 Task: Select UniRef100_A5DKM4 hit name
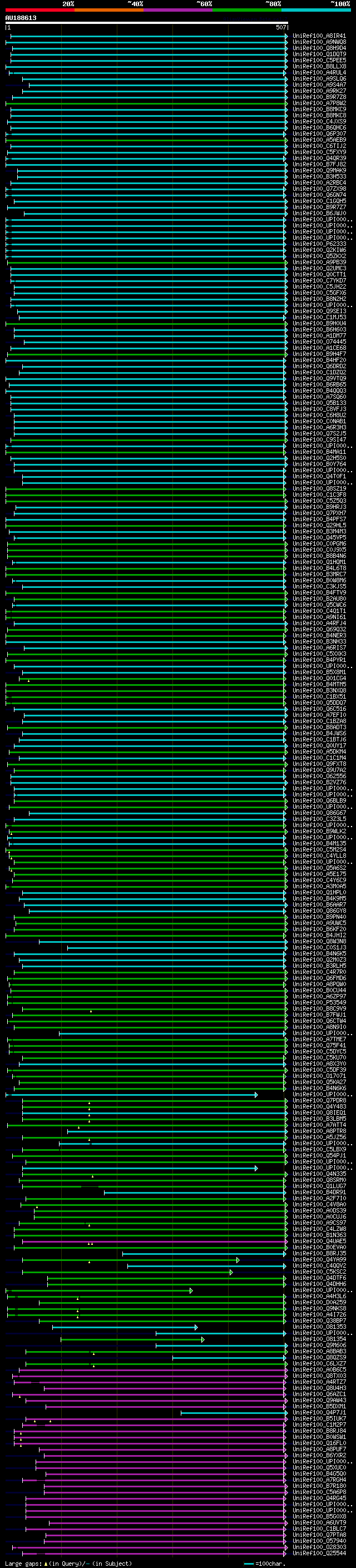pyautogui.click(x=319, y=752)
